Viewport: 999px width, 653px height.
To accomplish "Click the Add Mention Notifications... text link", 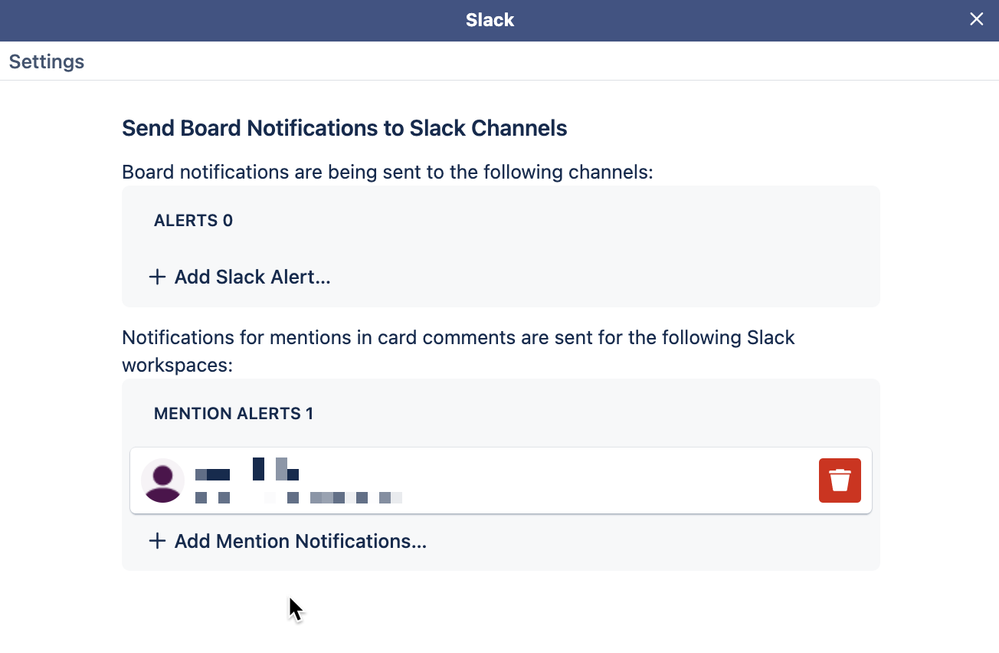I will 300,541.
